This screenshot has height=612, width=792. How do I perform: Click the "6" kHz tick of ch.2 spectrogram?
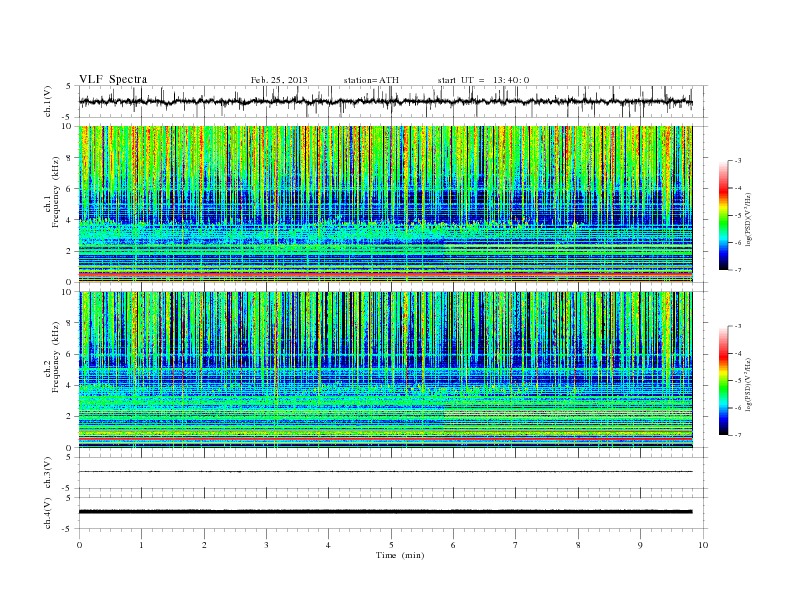[70, 354]
